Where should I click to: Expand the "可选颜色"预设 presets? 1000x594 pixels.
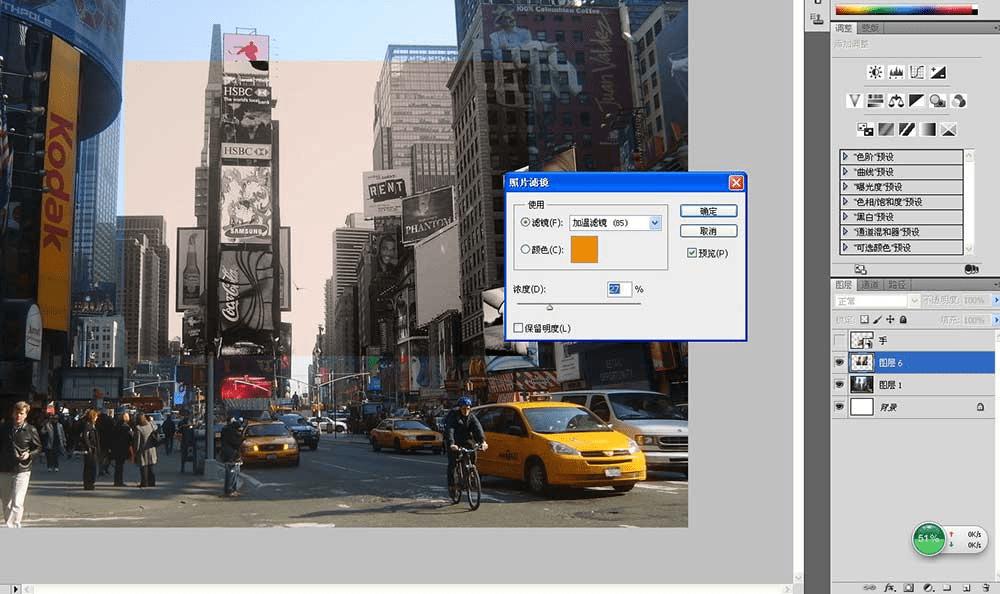click(x=845, y=247)
